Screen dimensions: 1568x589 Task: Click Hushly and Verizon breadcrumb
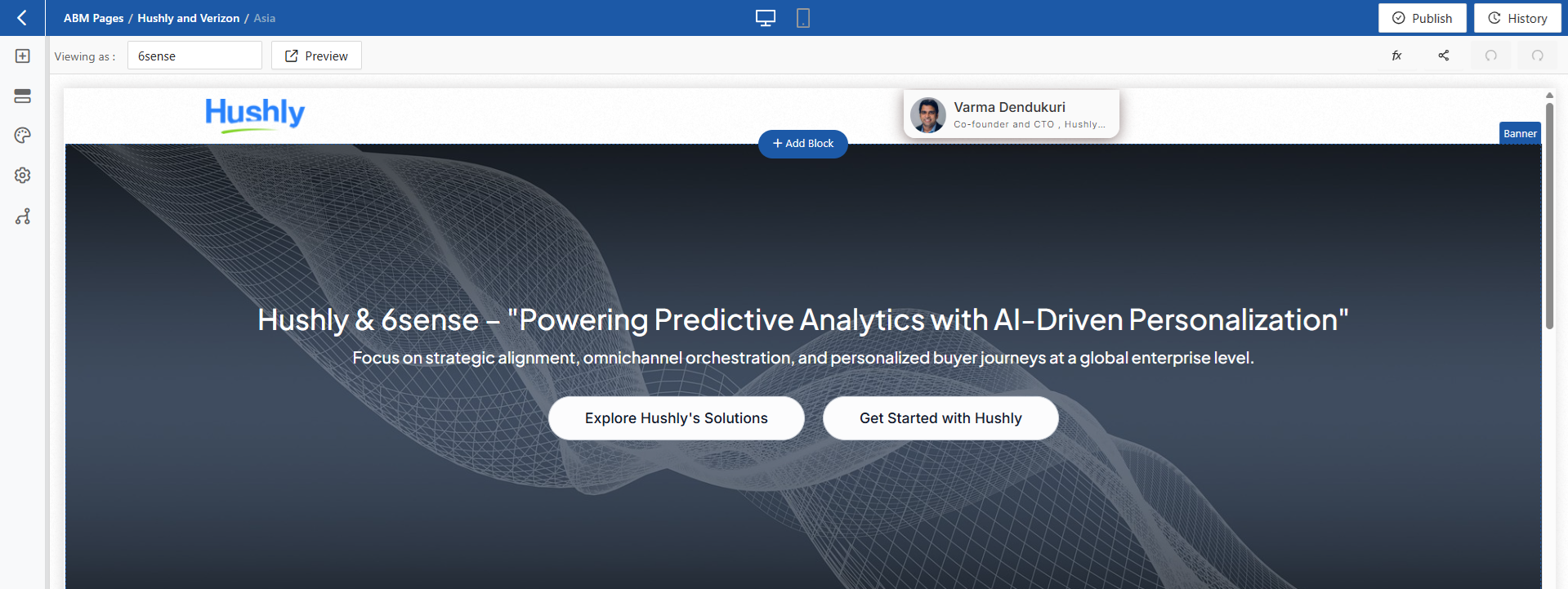point(189,18)
